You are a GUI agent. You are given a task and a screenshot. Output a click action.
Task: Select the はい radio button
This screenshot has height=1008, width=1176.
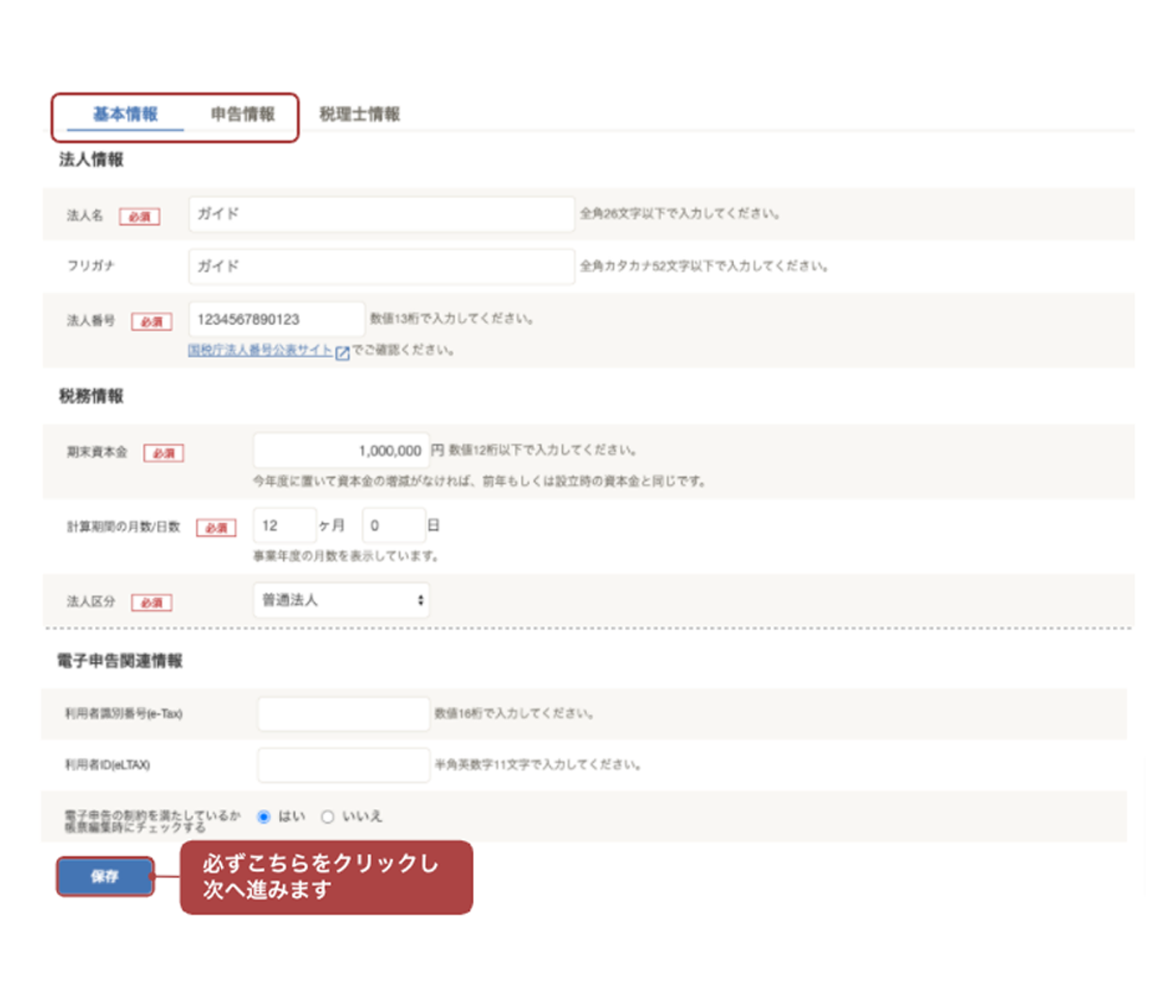[x=264, y=816]
